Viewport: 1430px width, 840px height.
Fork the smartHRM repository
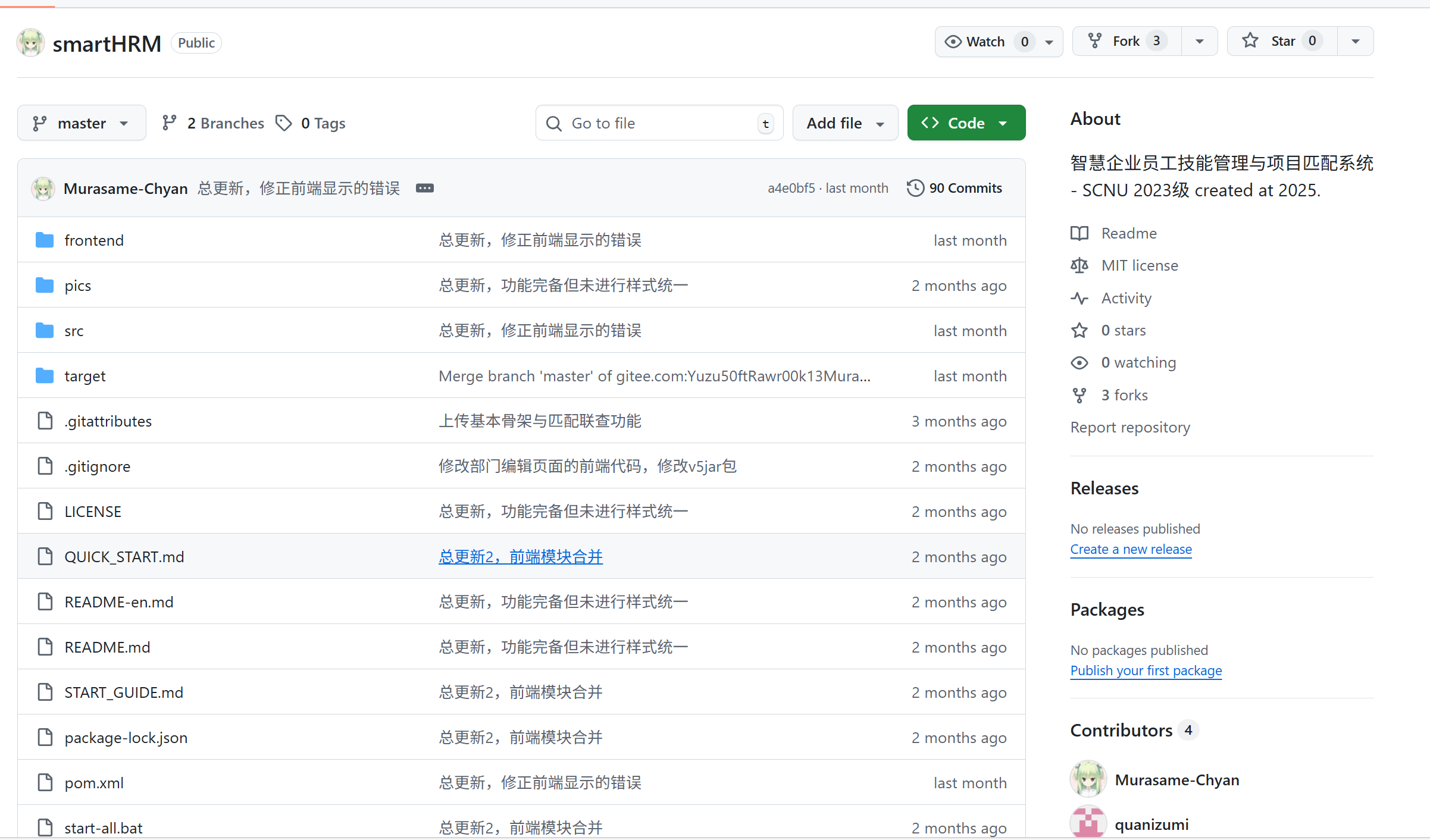(x=1127, y=41)
